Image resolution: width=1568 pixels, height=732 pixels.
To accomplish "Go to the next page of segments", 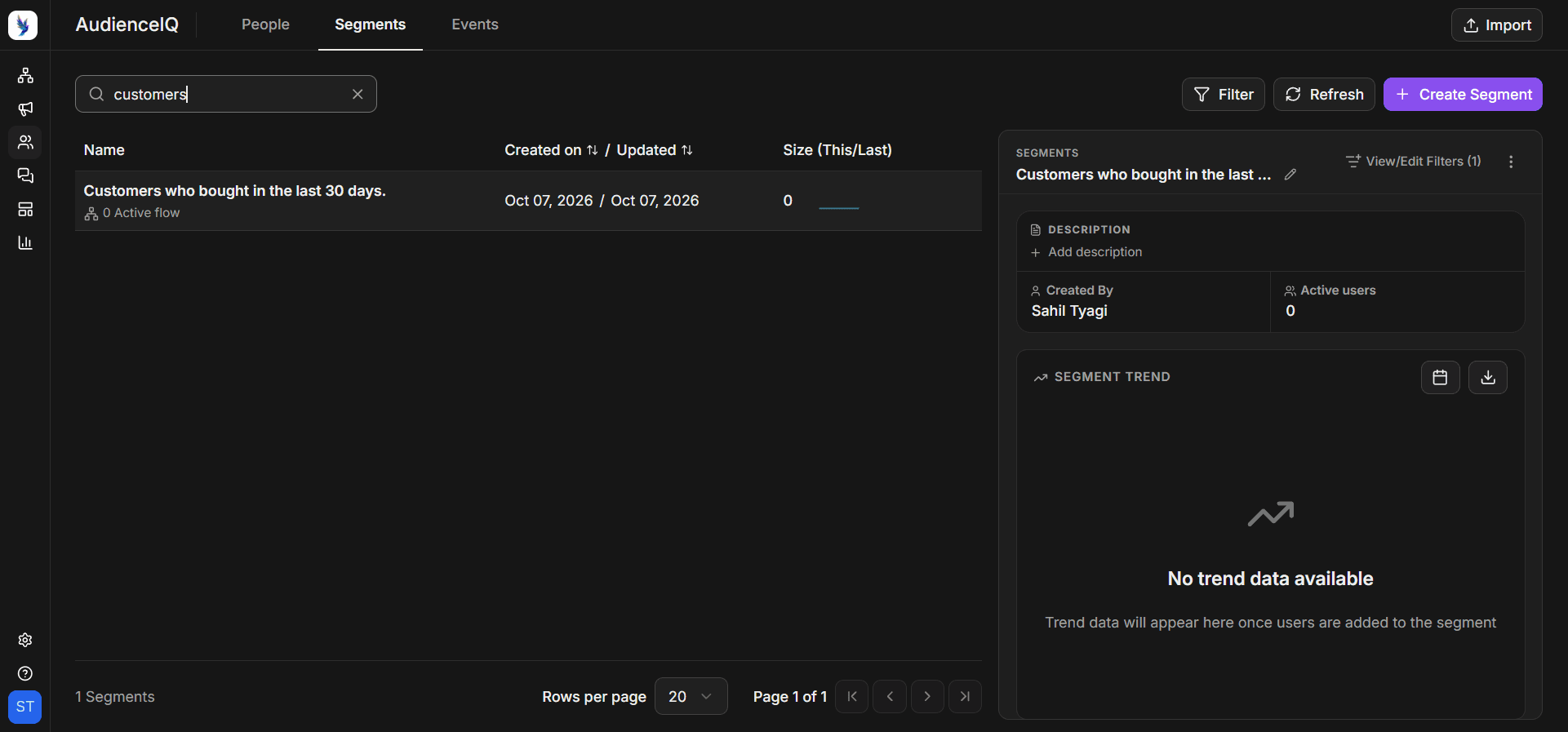I will tap(927, 696).
